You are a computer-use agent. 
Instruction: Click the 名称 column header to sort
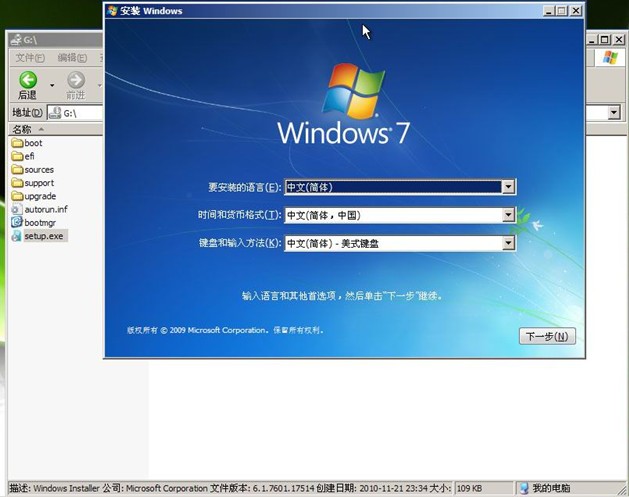pos(55,129)
